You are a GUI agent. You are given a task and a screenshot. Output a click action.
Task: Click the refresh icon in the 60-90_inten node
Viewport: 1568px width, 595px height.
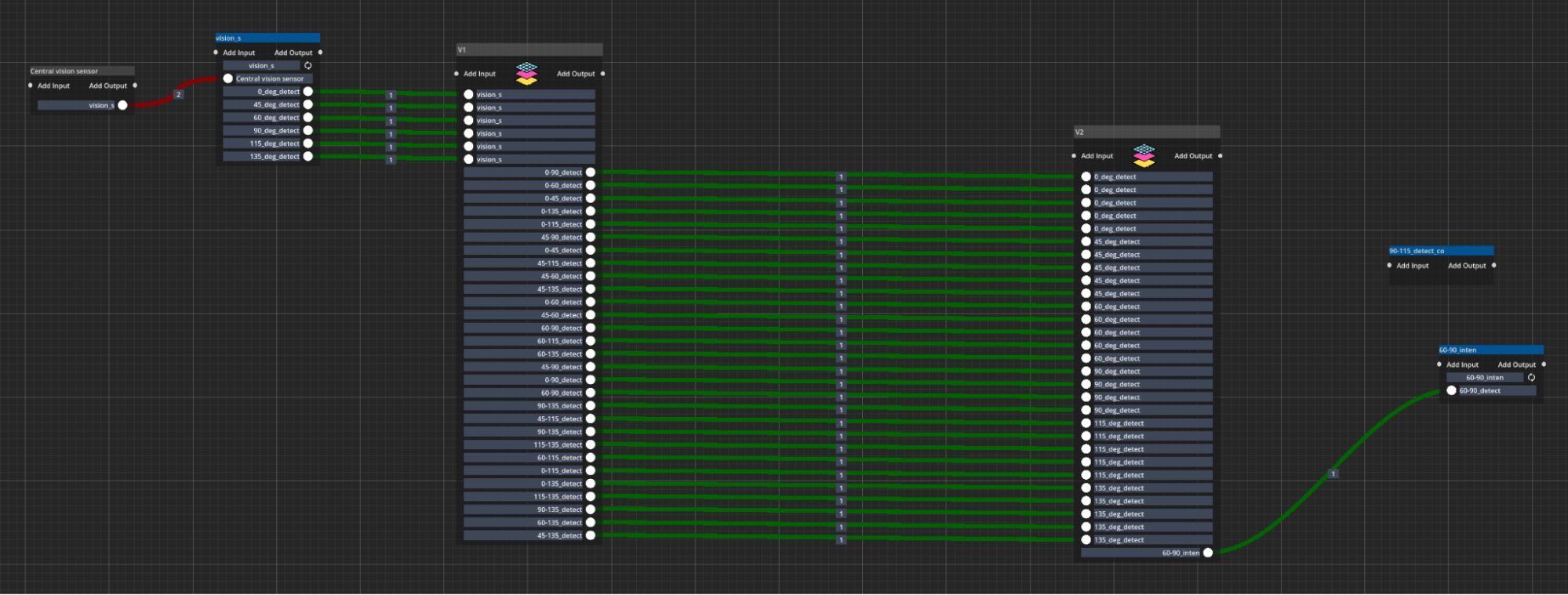pyautogui.click(x=1531, y=378)
